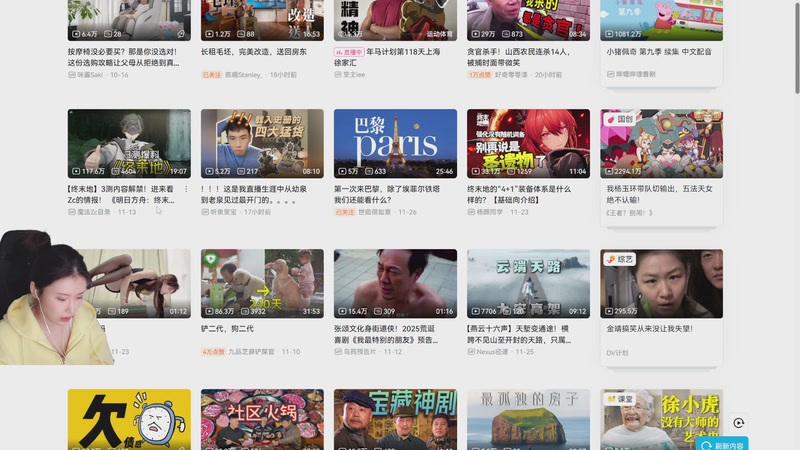Click the circular replay icon above 刷新内容
800x450 pixels.
click(738, 423)
